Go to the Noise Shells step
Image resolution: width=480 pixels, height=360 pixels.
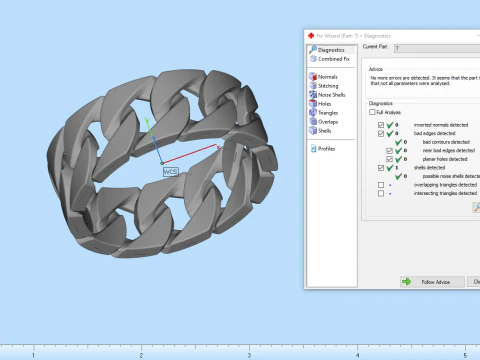pos(327,95)
